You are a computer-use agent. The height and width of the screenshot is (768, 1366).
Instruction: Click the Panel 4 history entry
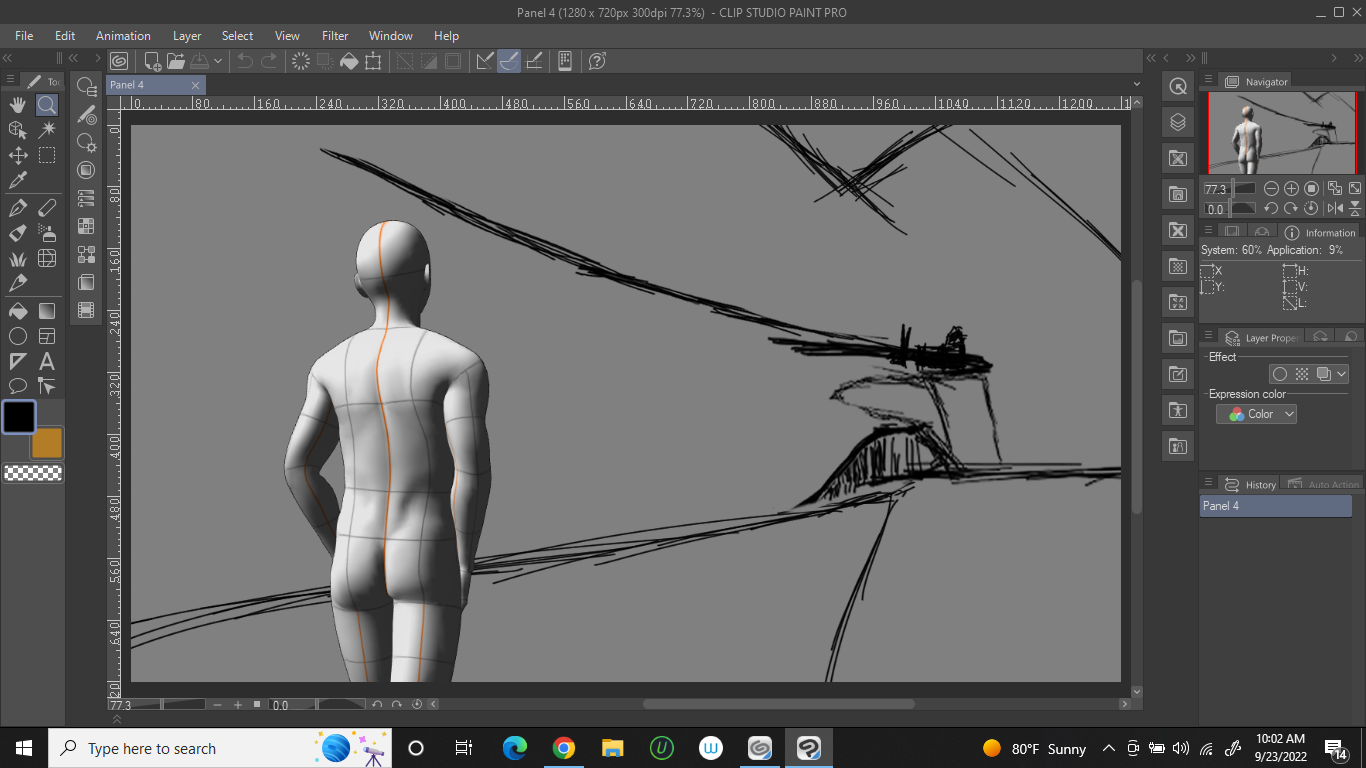1275,506
